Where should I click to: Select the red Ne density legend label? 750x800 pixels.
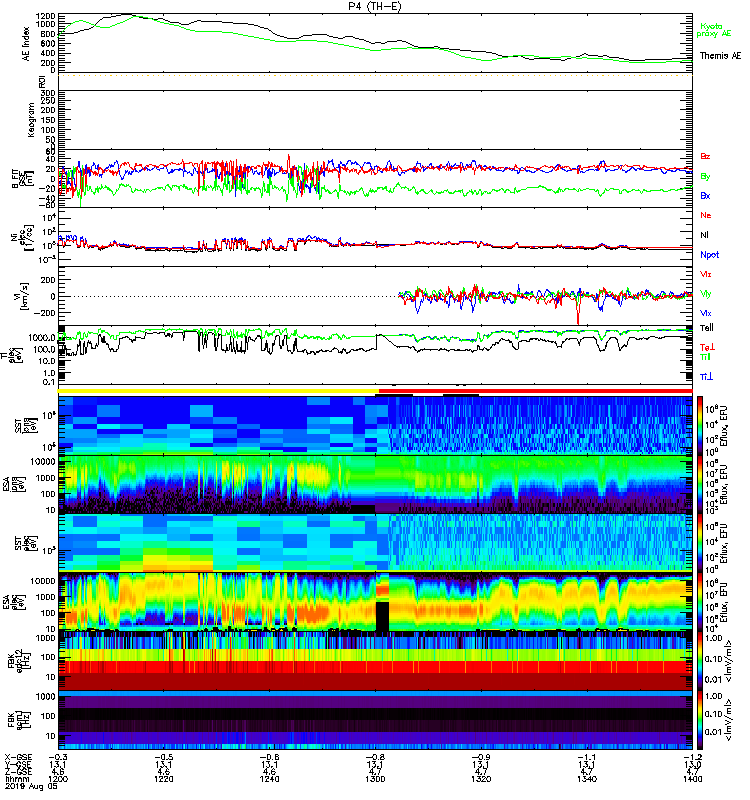pyautogui.click(x=706, y=215)
